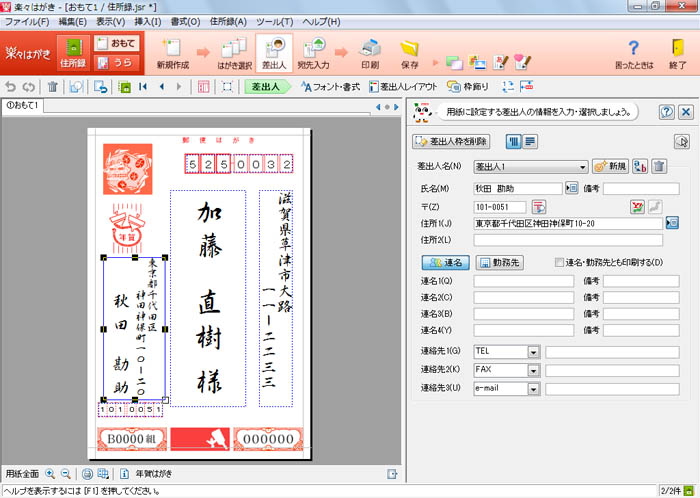This screenshot has height=498, width=700.
Task: Zoom in using the magnifier plus icon
Action: 50,473
